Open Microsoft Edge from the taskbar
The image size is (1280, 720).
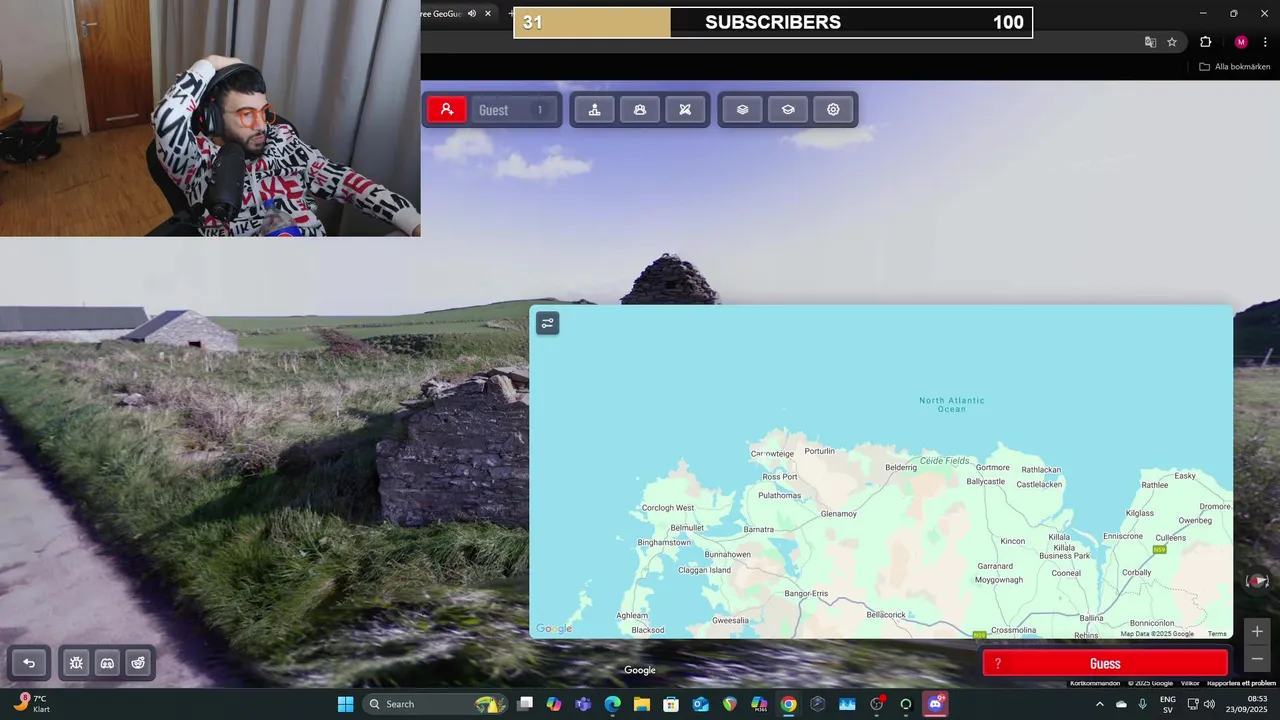tap(612, 704)
